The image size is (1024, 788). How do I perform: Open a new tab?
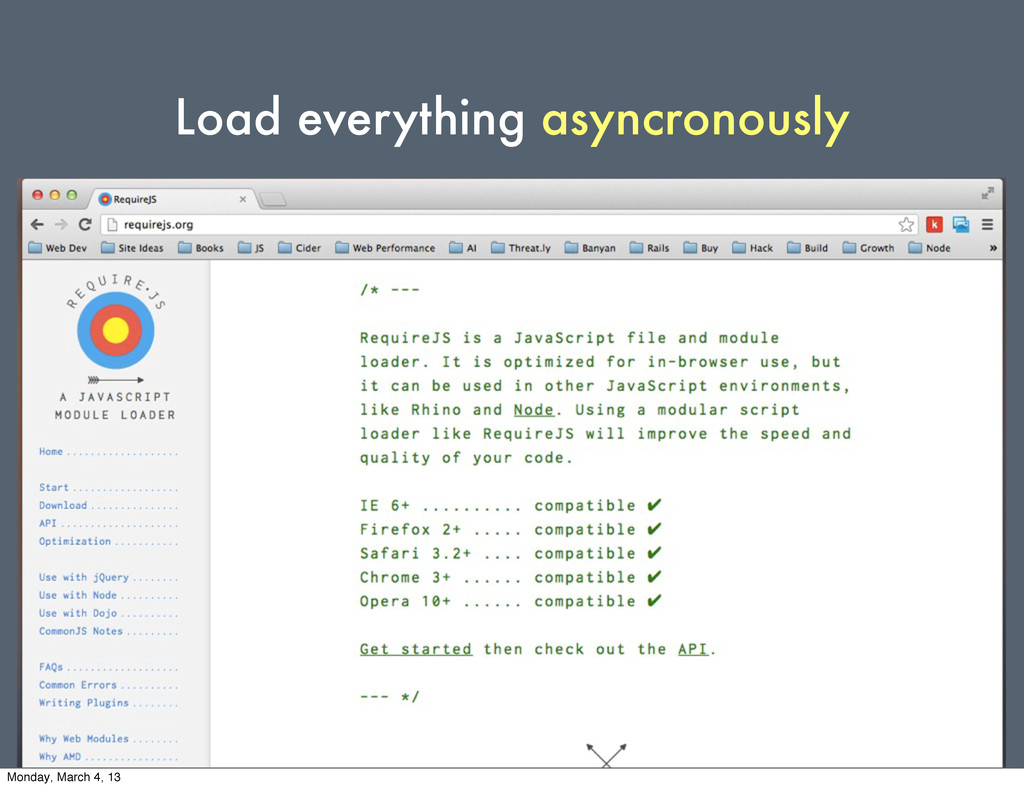273,199
